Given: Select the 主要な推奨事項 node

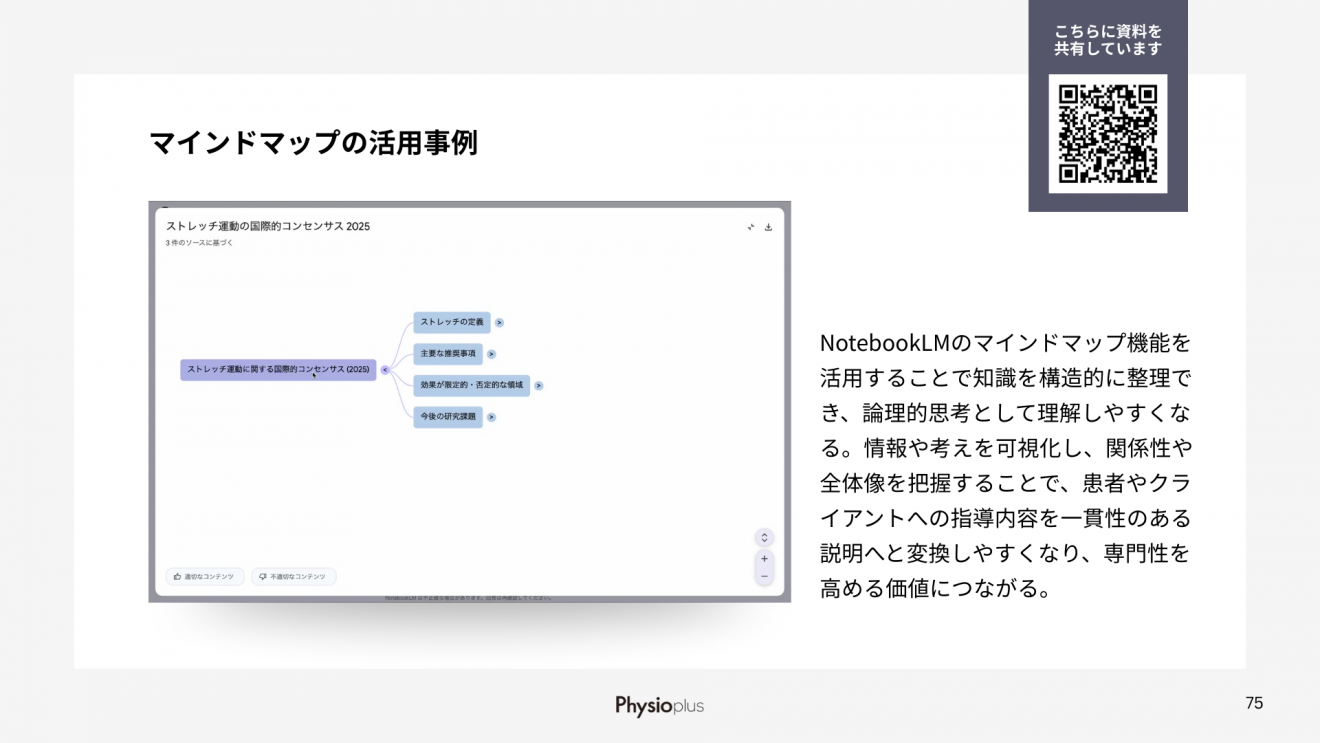Looking at the screenshot, I should (447, 354).
